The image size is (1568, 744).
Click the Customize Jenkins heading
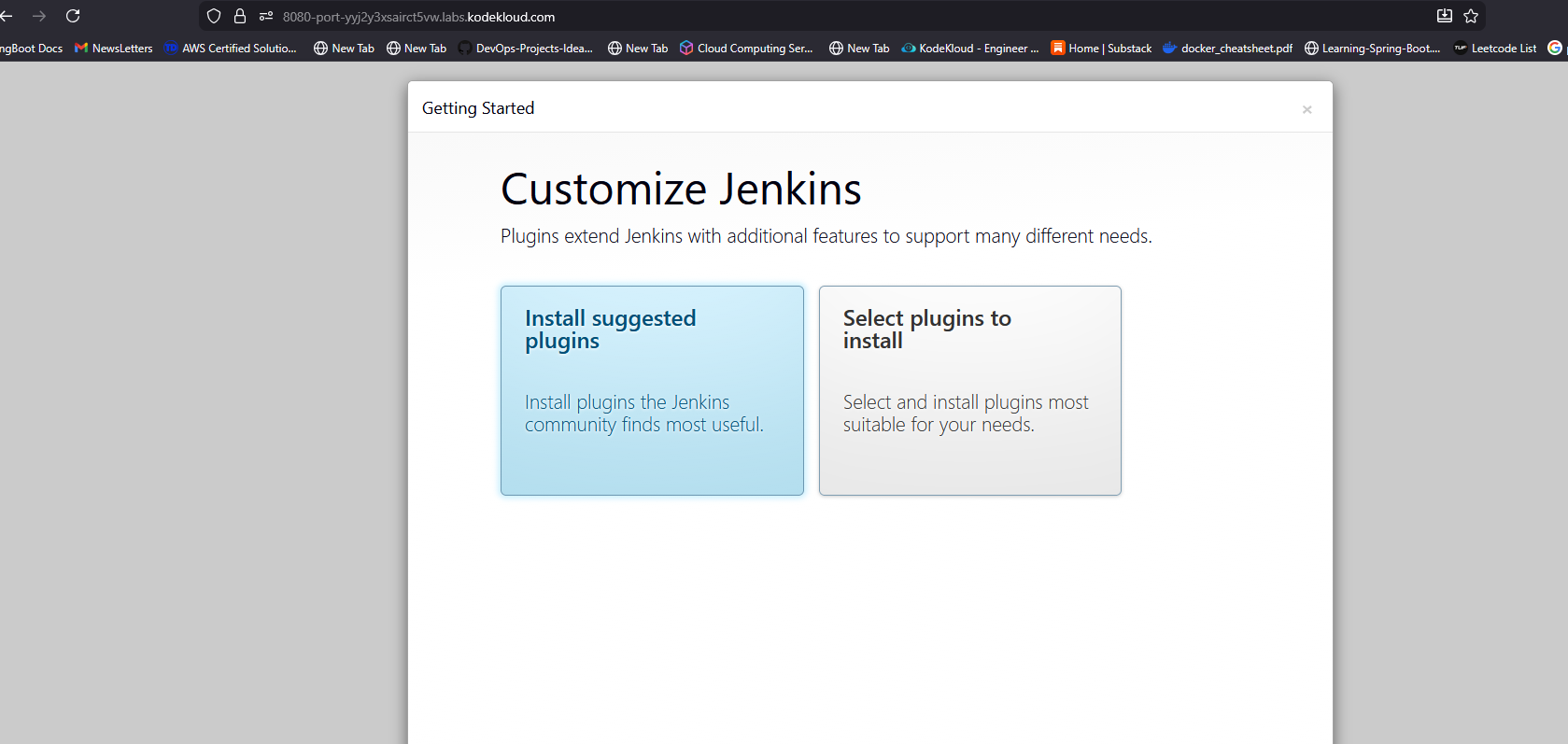(681, 190)
